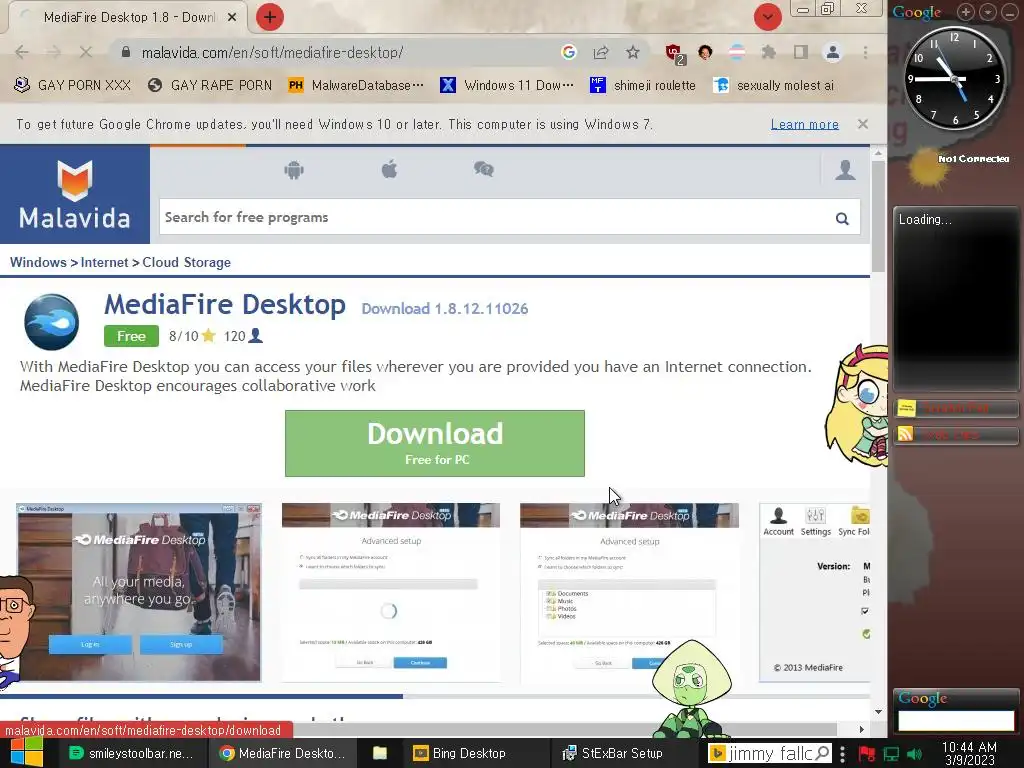Click the browser back arrow

[x=22, y=52]
